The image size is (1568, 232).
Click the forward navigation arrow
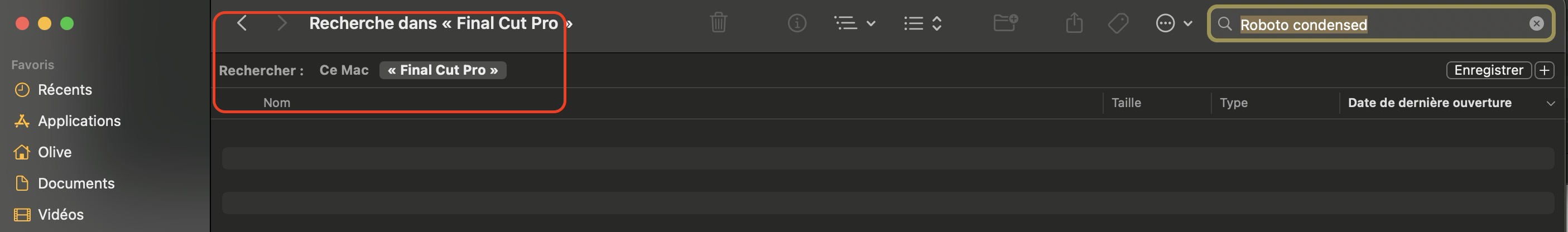click(281, 23)
